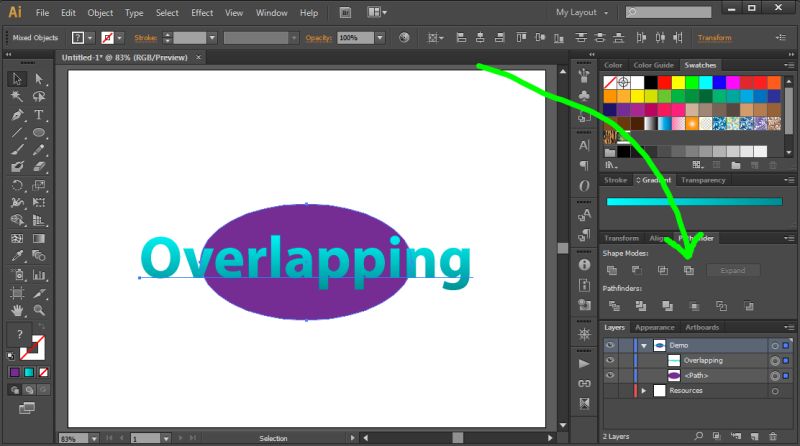This screenshot has height=446, width=800.
Task: Click the Unite shape mode icon
Action: click(x=612, y=270)
